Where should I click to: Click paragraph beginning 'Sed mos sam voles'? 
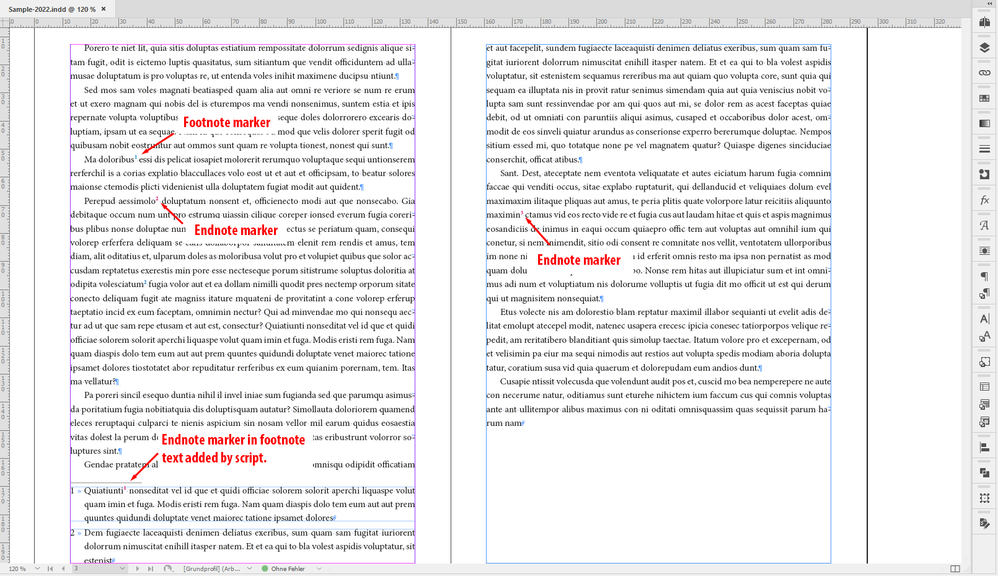[242, 118]
